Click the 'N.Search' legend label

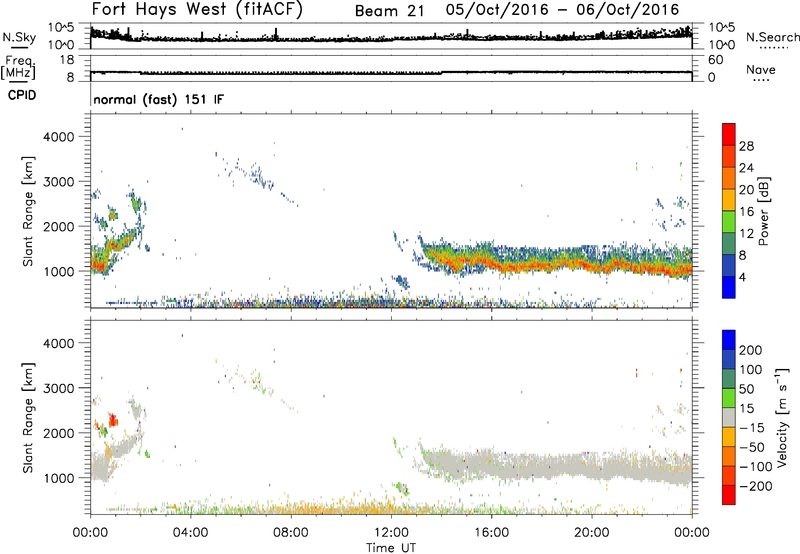pos(773,37)
